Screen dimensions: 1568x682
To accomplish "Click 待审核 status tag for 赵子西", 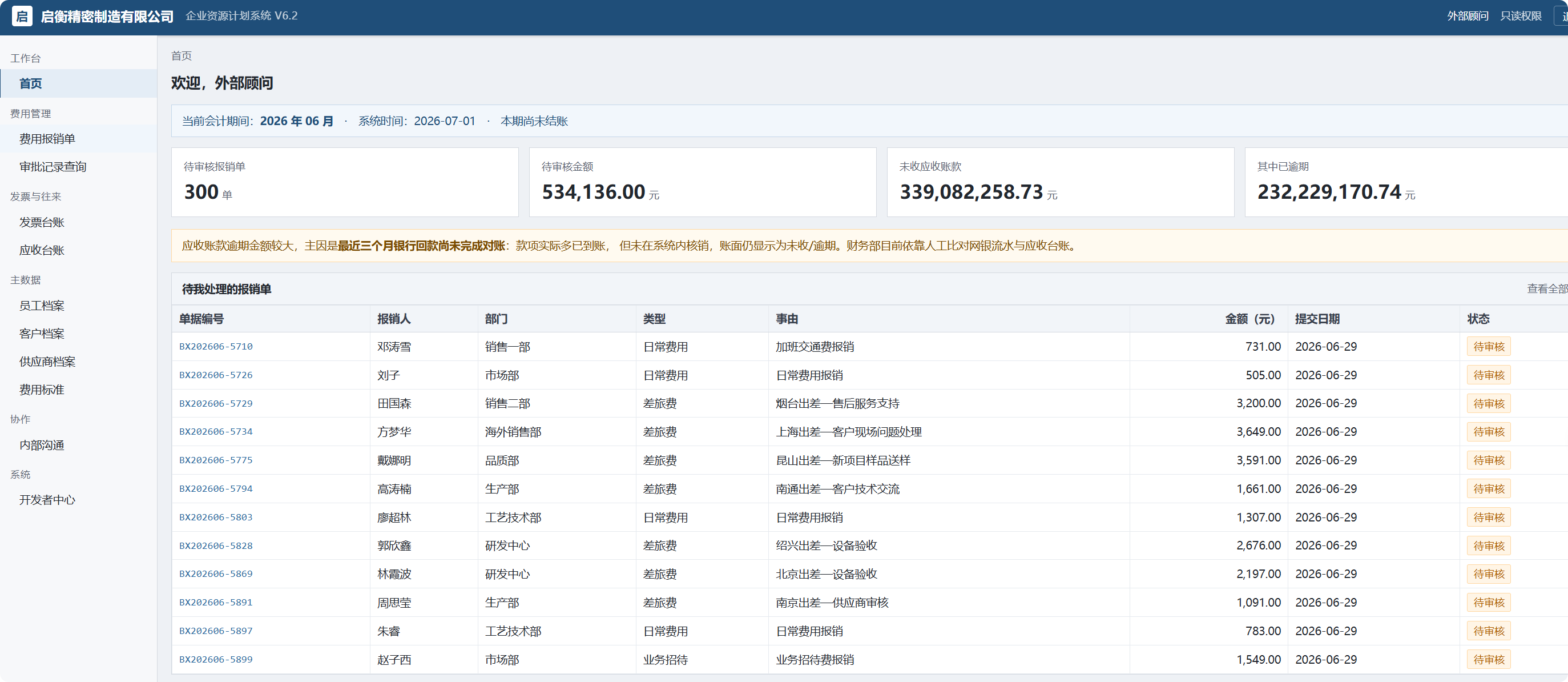I will point(1489,660).
